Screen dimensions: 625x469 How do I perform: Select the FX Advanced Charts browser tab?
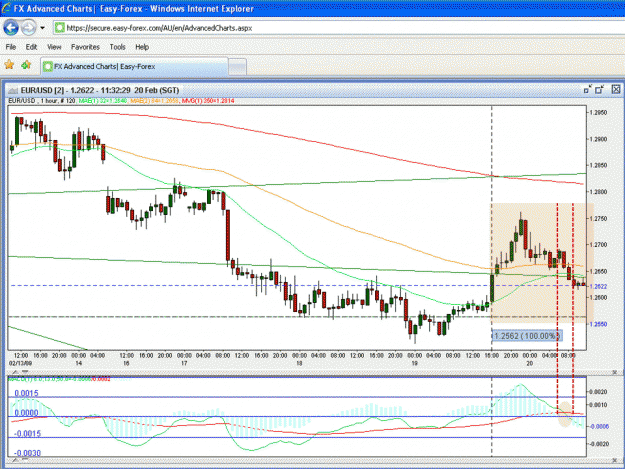point(134,67)
